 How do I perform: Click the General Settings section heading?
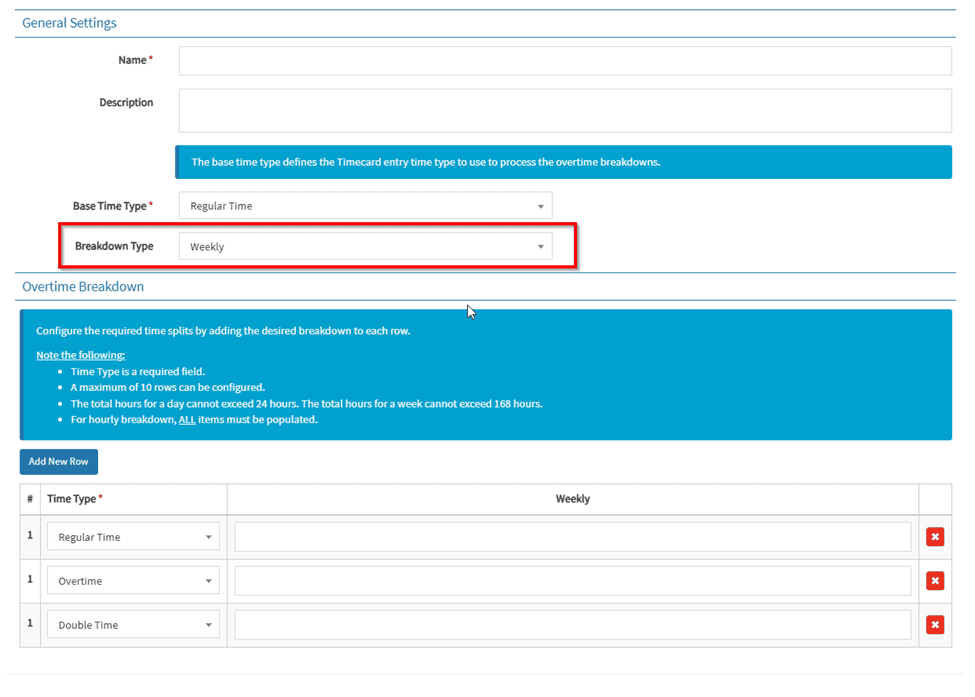point(69,23)
